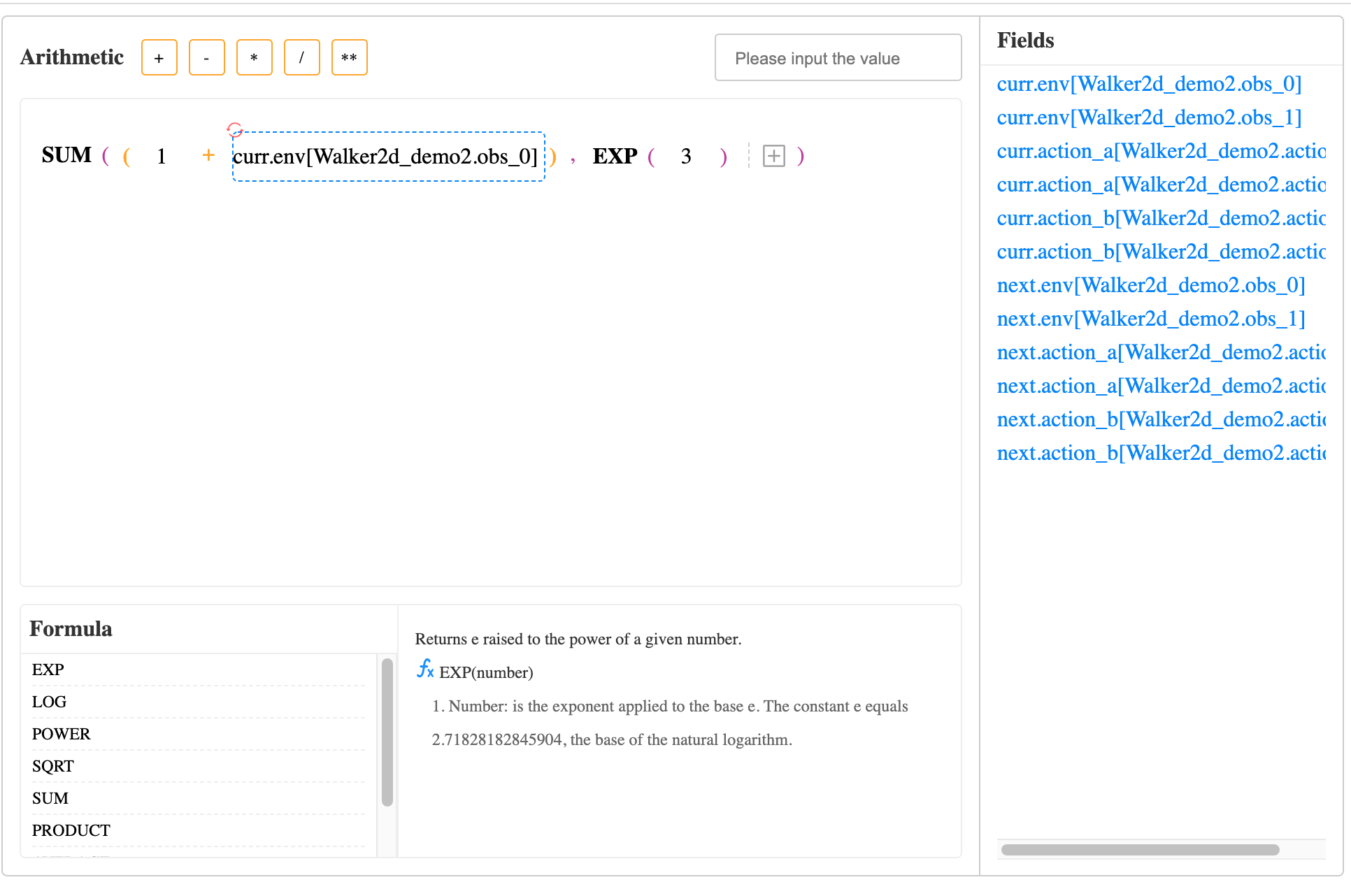Click the multiply asterisk operator button
Screen dimensions: 1351x896
tap(254, 58)
